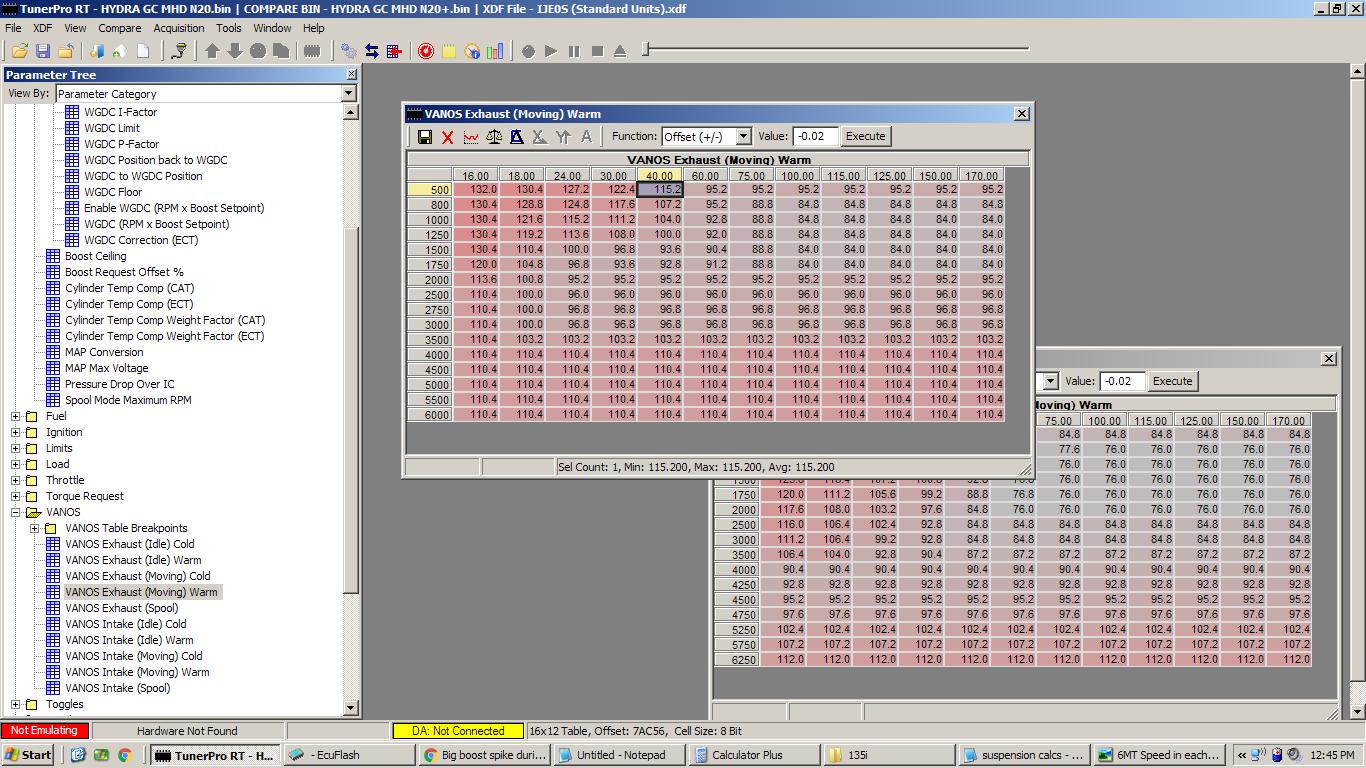This screenshot has width=1366, height=768.
Task: Open the View By Parameter Category dropdown
Action: tap(348, 94)
